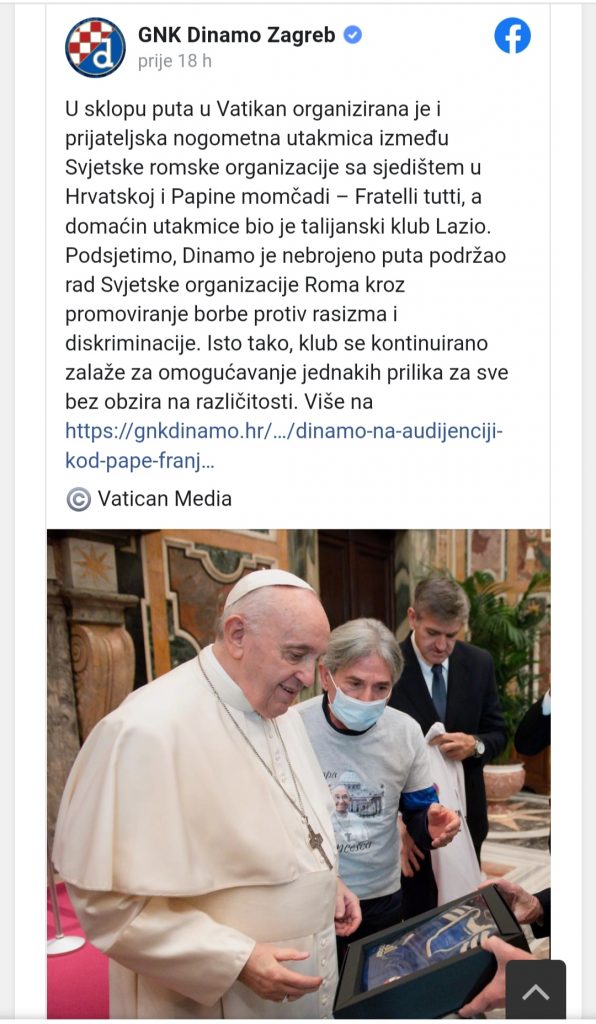
Task: Open the Facebook logo icon
Action: [512, 35]
